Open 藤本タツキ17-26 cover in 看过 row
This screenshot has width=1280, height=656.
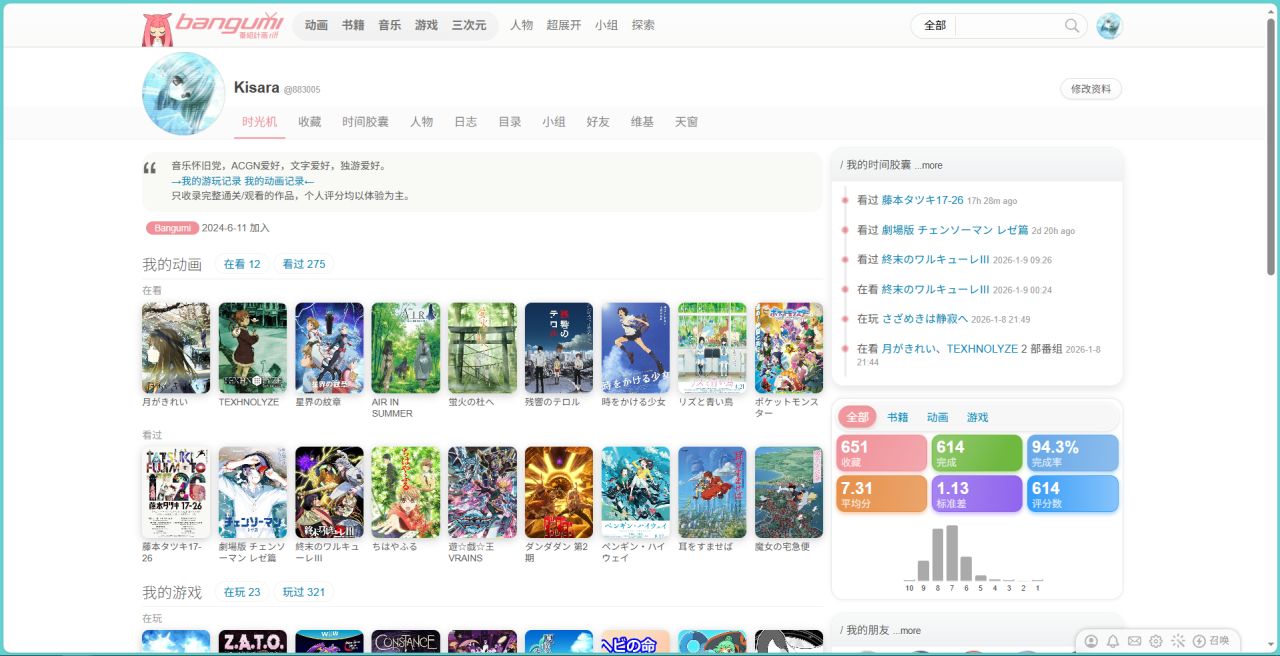176,493
